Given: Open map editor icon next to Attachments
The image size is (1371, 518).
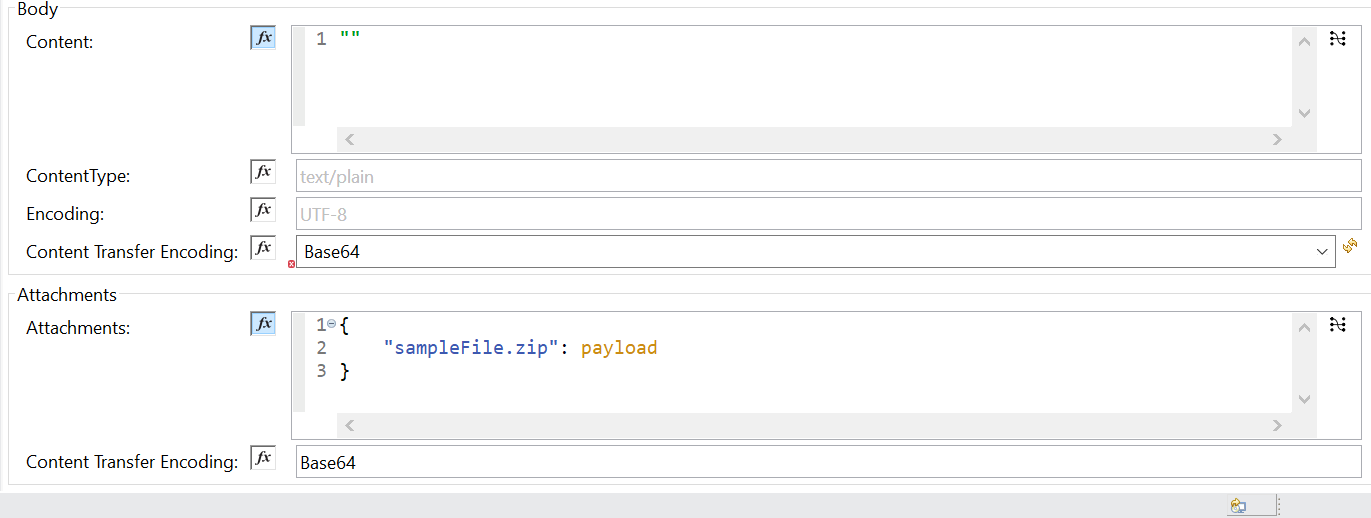Looking at the screenshot, I should 1338,324.
